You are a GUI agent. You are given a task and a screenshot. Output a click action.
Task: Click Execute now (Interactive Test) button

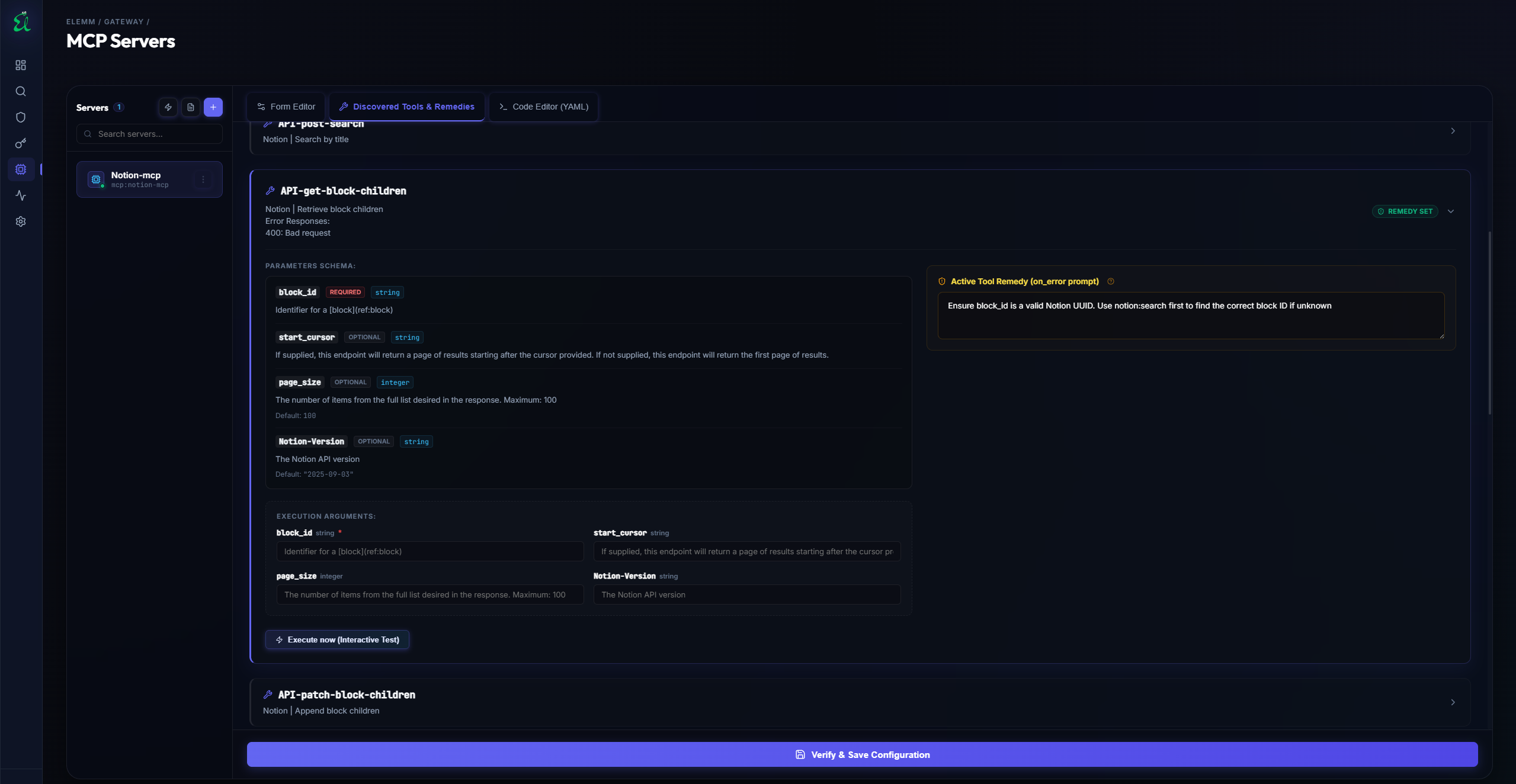(337, 640)
